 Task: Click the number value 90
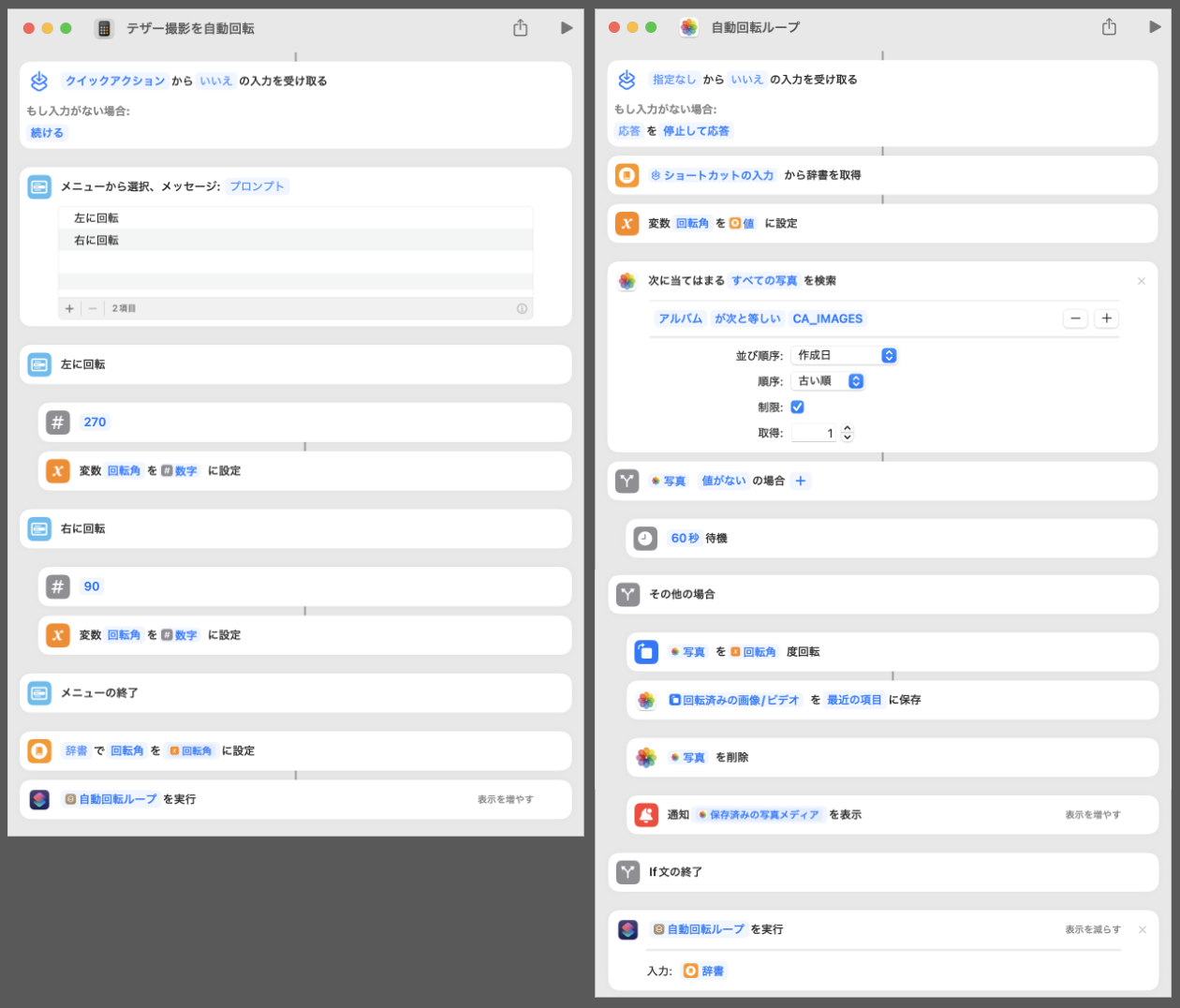click(91, 587)
